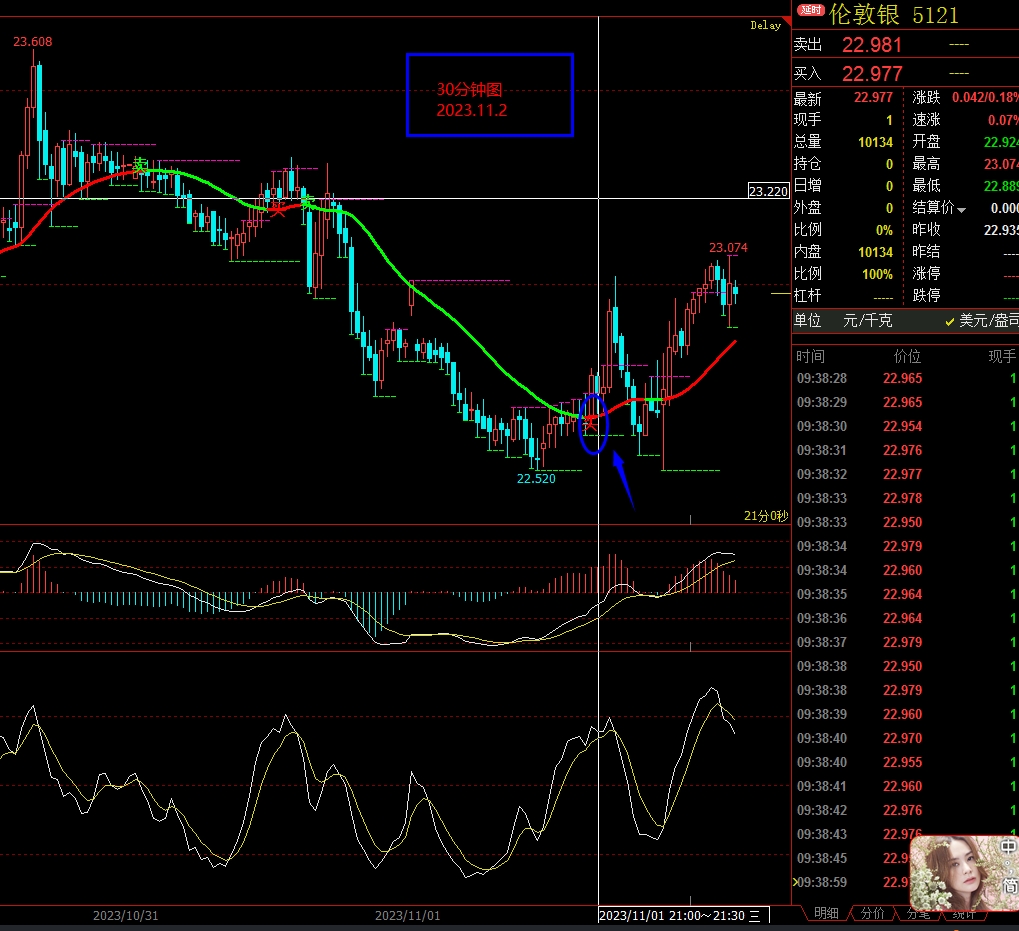Click the 23.220 price axis label
Viewport: 1019px width, 931px height.
coord(768,191)
